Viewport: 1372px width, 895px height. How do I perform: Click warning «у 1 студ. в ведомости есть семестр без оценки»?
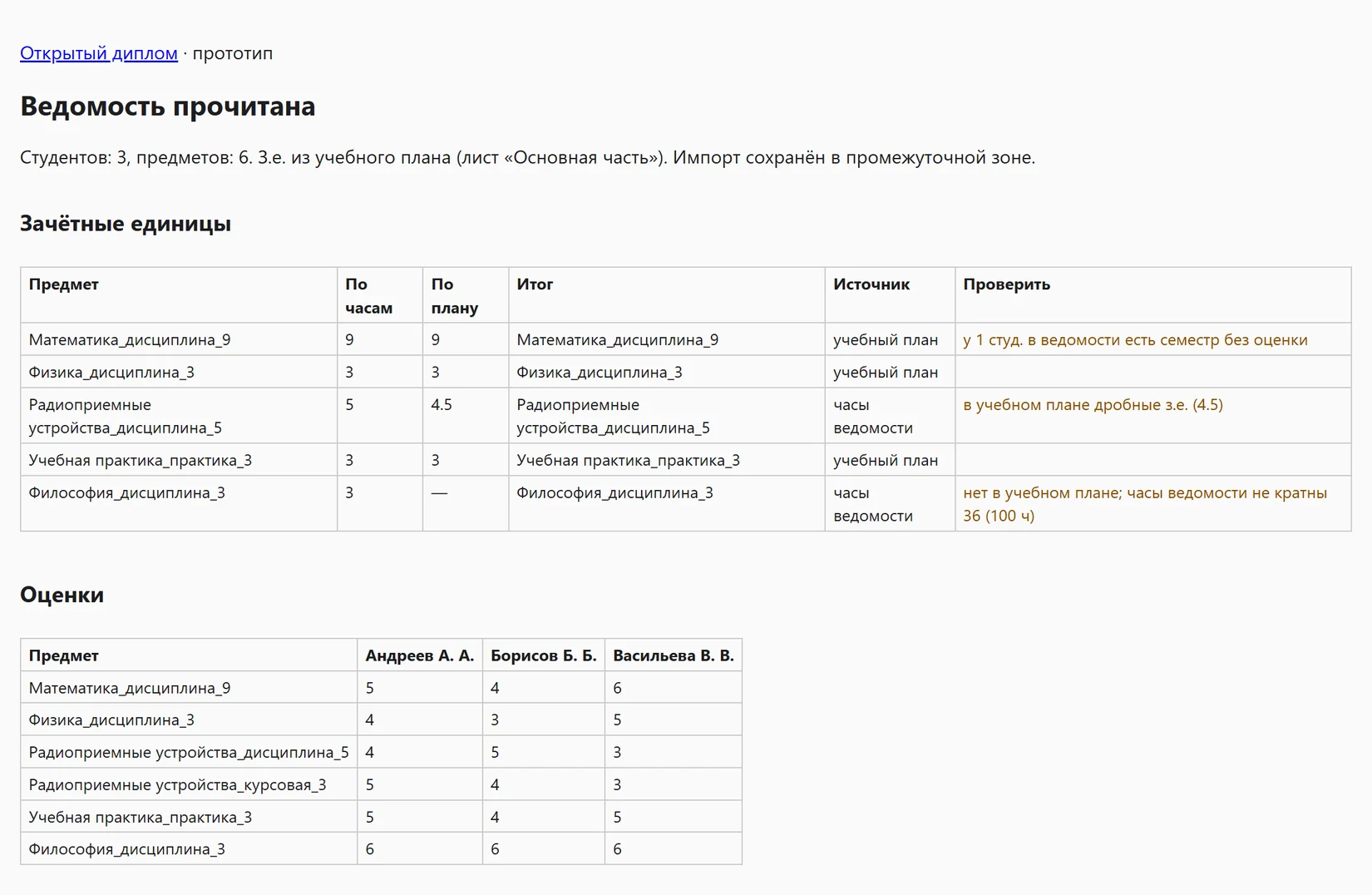pos(1135,339)
